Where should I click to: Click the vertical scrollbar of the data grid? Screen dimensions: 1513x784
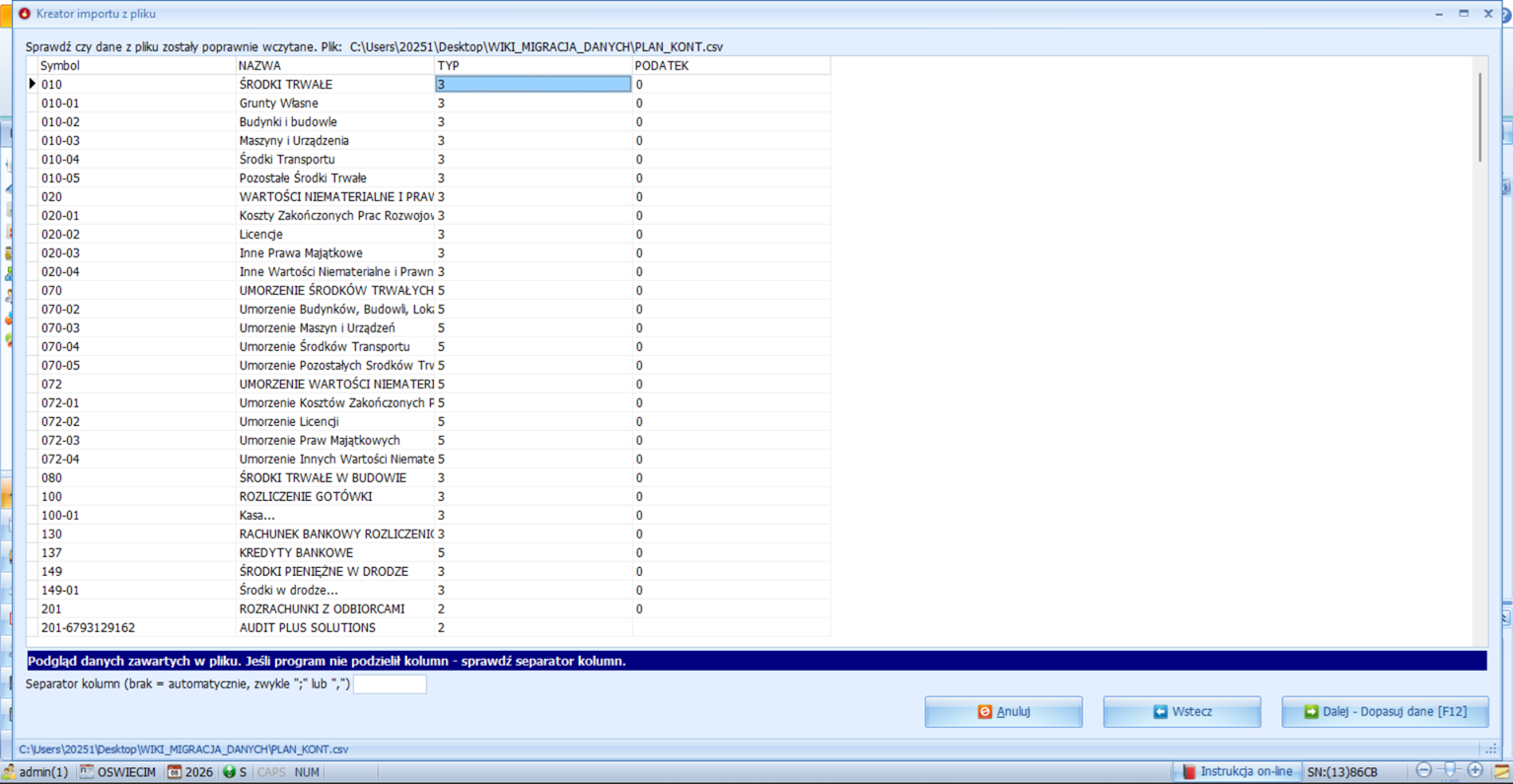click(1479, 117)
